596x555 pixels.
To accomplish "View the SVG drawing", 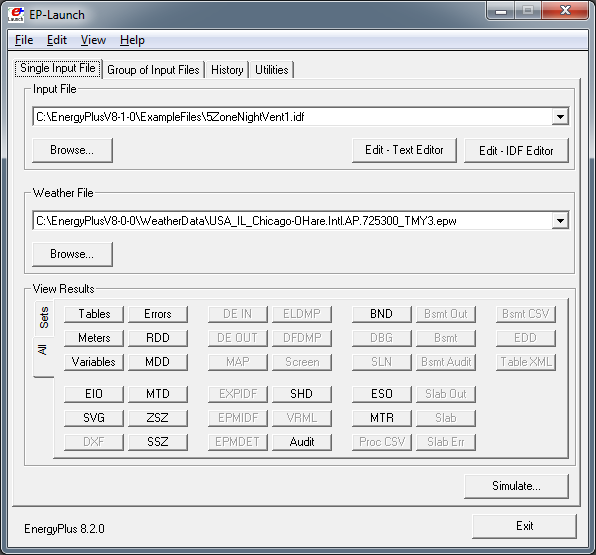I will (94, 418).
